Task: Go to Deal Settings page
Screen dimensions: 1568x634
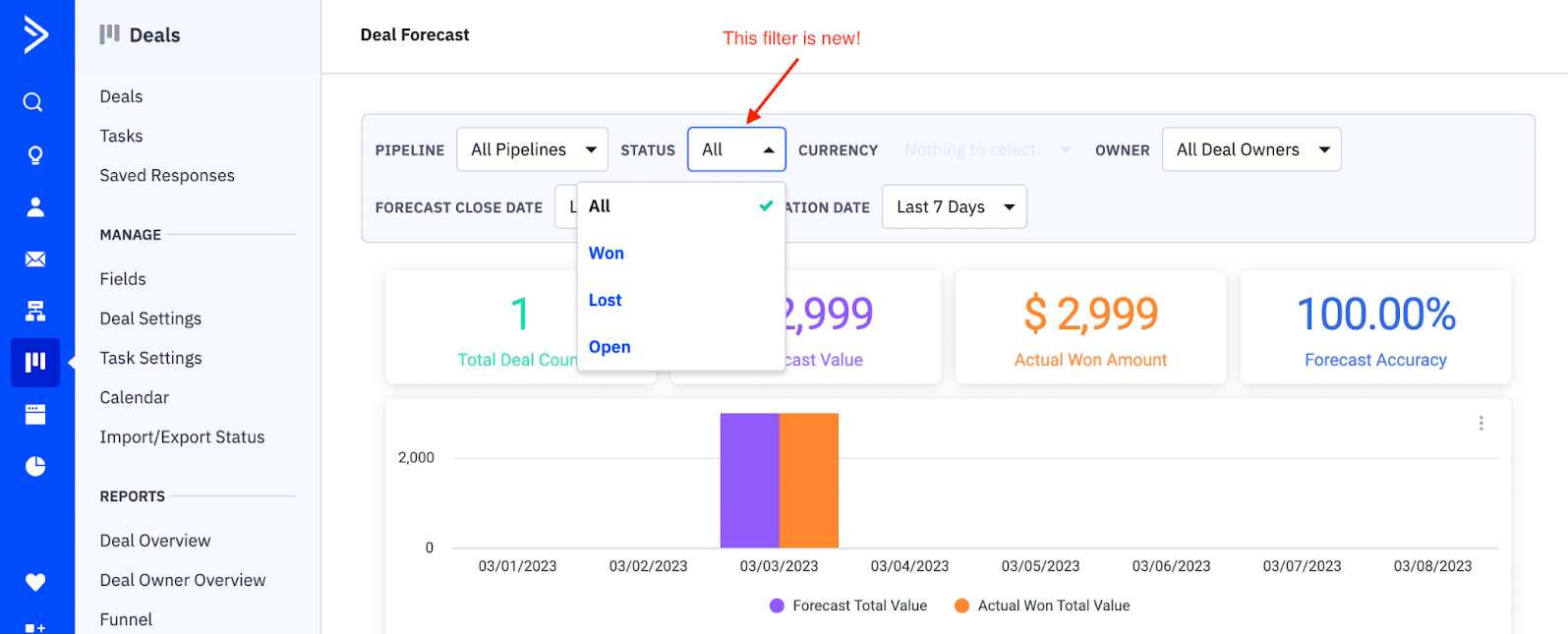Action: pyautogui.click(x=150, y=318)
